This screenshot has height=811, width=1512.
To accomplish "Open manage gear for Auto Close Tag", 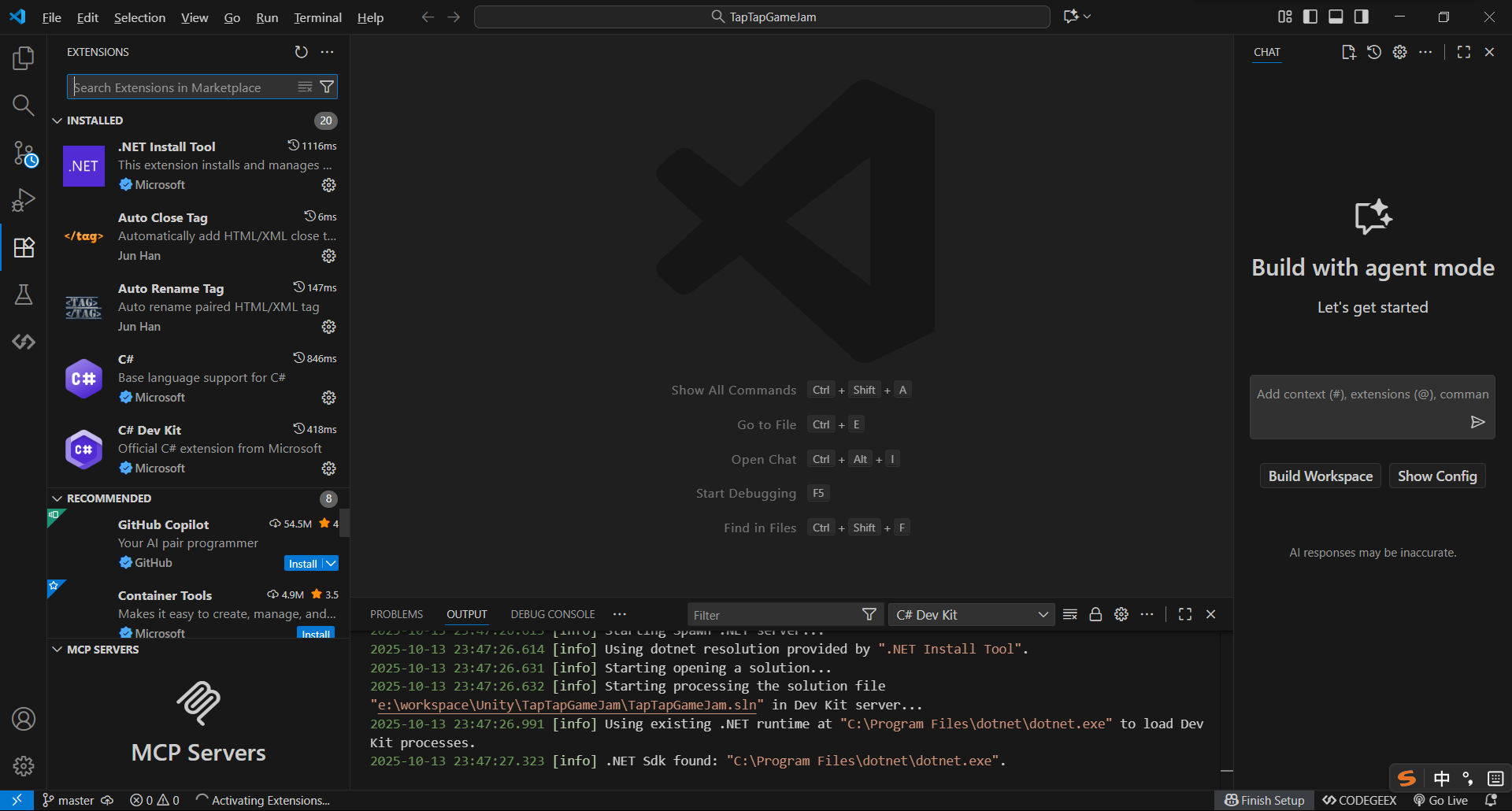I will coord(328,256).
